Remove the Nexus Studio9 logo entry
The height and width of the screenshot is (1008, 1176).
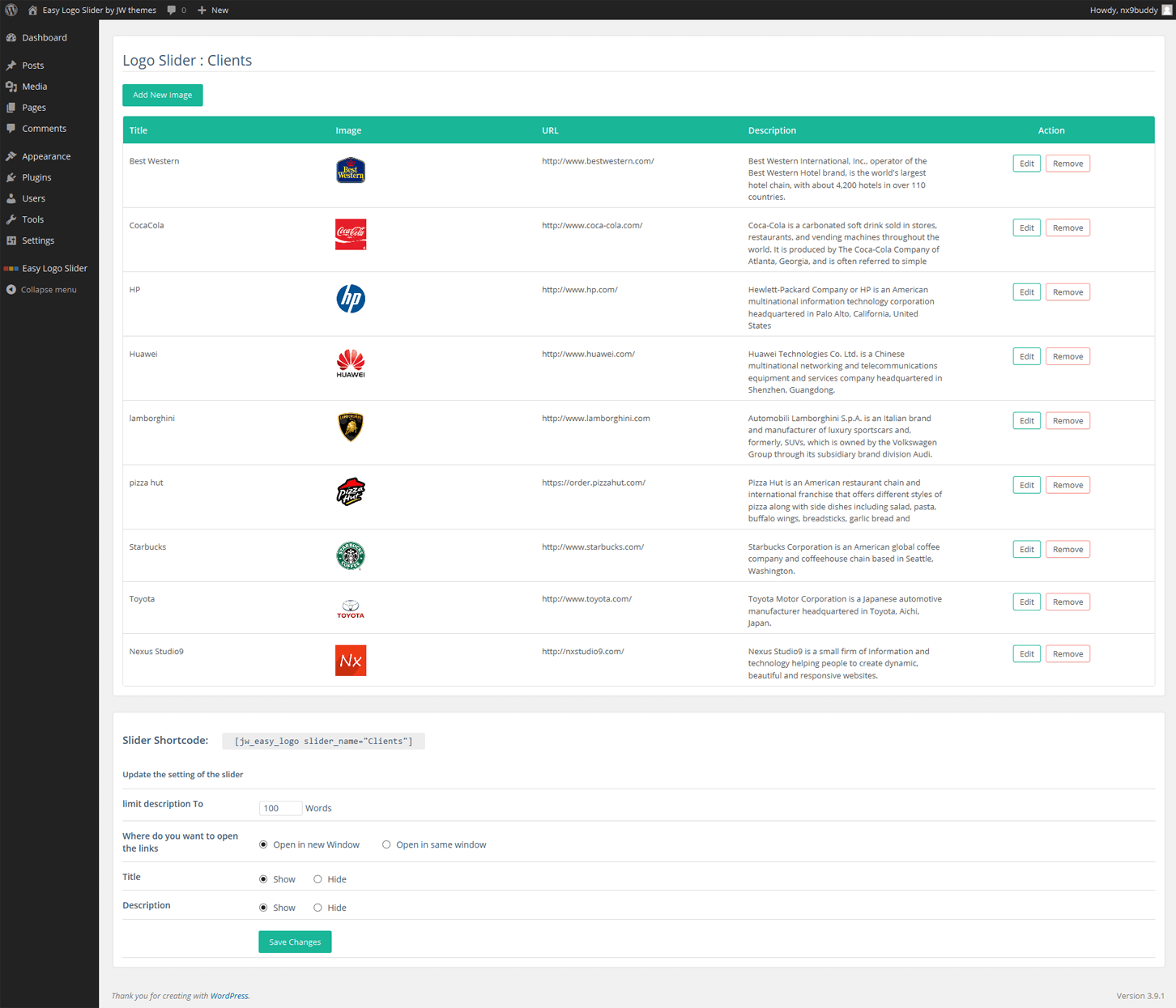point(1067,654)
